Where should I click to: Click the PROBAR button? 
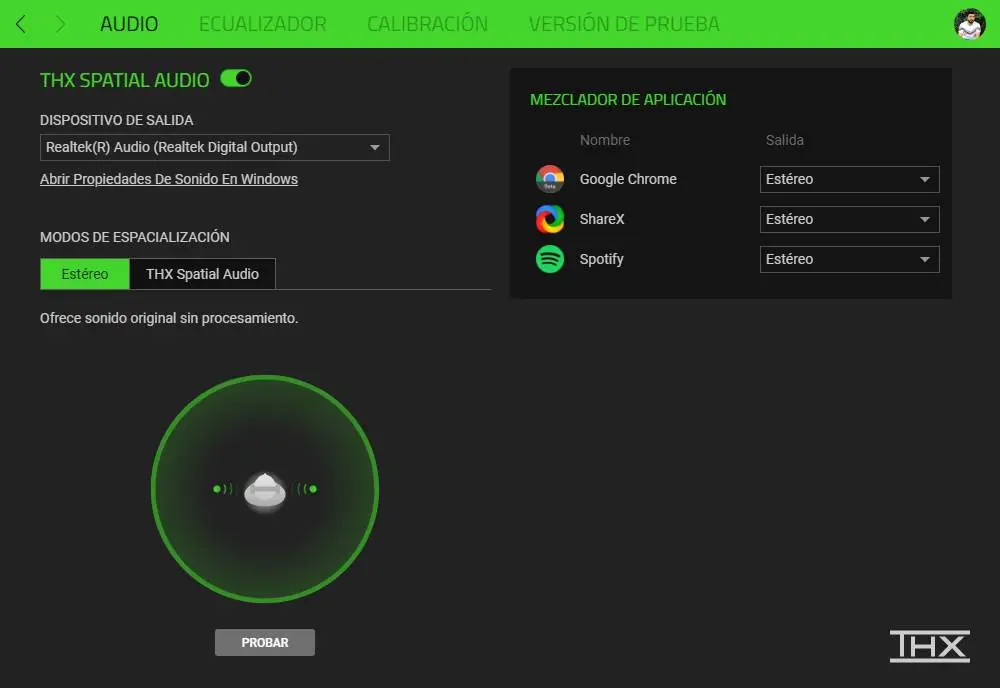point(265,643)
